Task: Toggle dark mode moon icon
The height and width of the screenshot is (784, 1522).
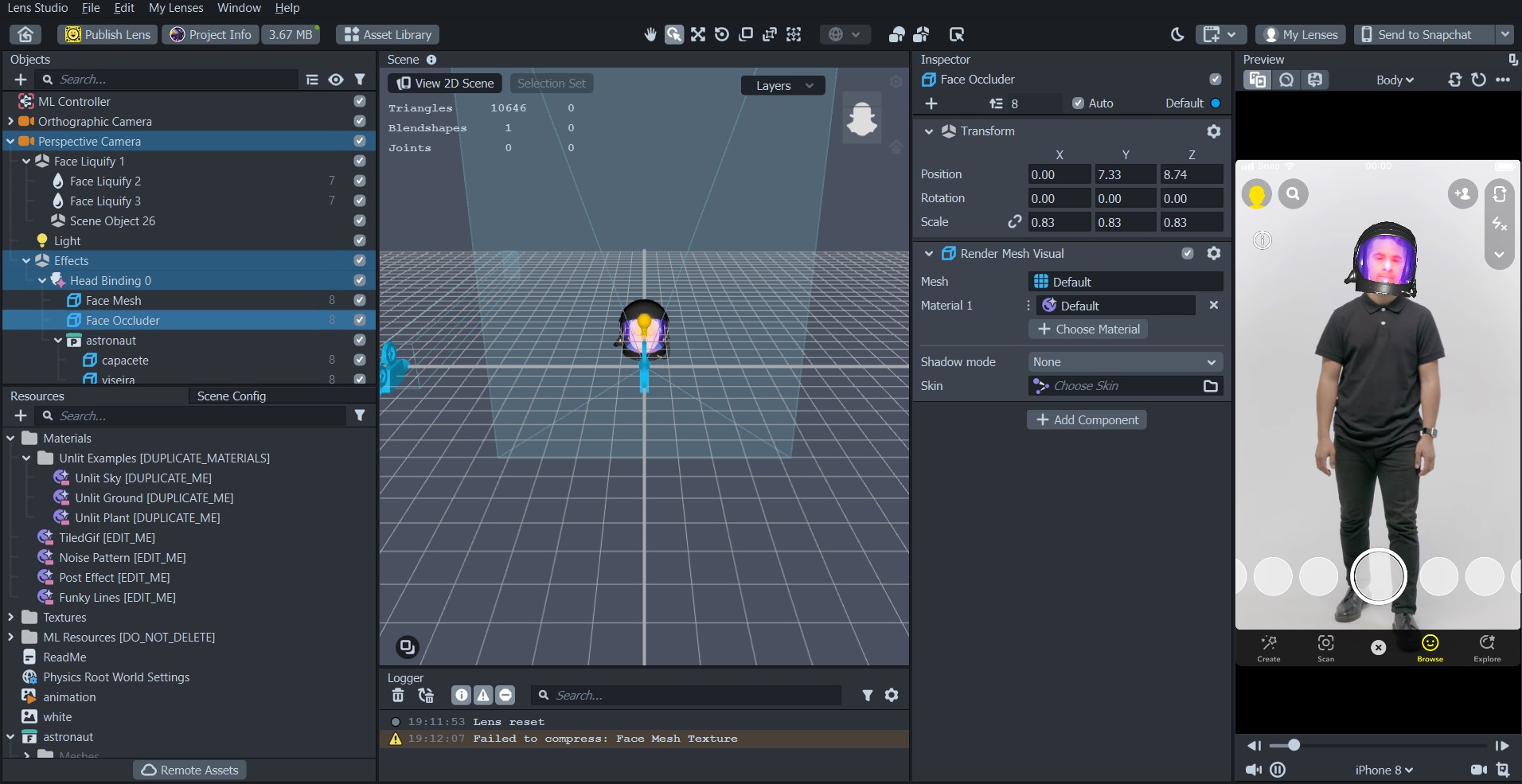Action: click(x=1177, y=34)
